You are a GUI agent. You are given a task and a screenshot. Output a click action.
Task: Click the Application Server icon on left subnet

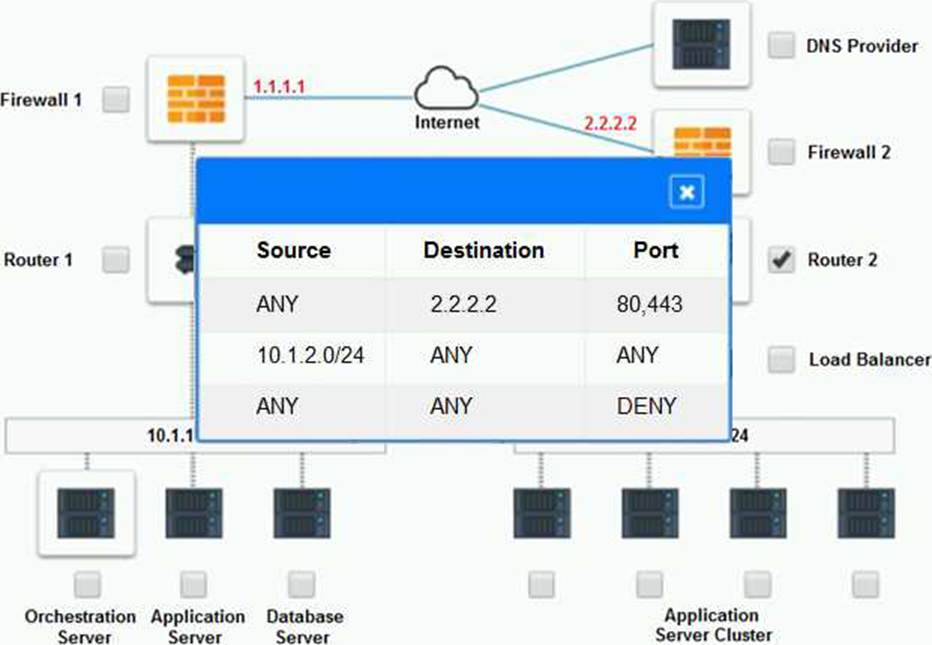click(194, 512)
